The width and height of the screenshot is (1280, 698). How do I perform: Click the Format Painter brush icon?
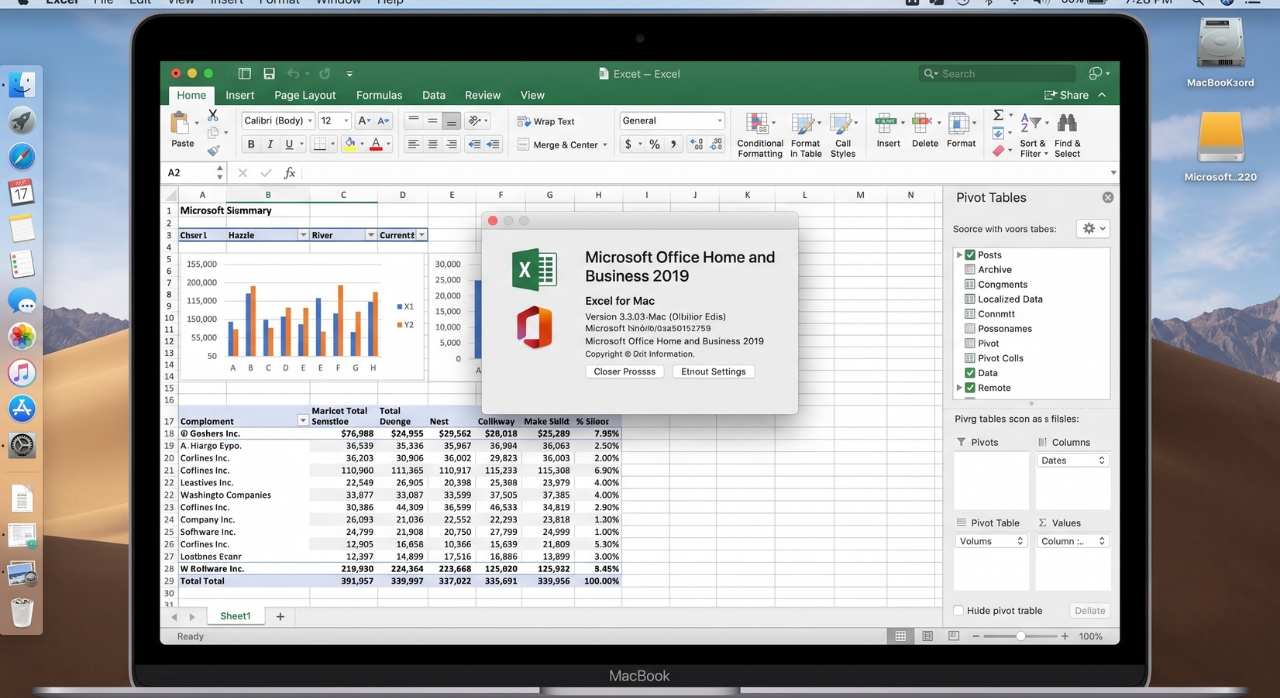212,150
